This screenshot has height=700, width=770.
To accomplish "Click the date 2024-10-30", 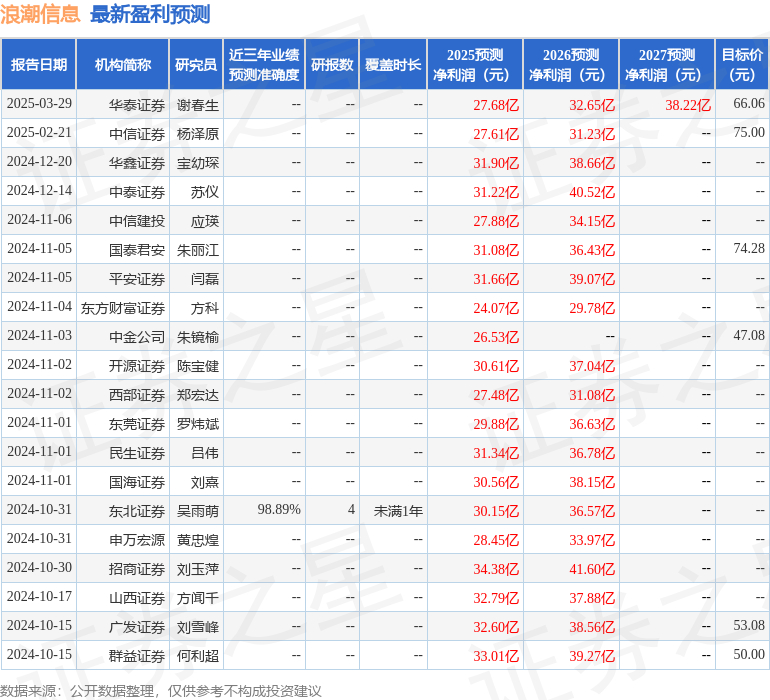I will tap(39, 567).
